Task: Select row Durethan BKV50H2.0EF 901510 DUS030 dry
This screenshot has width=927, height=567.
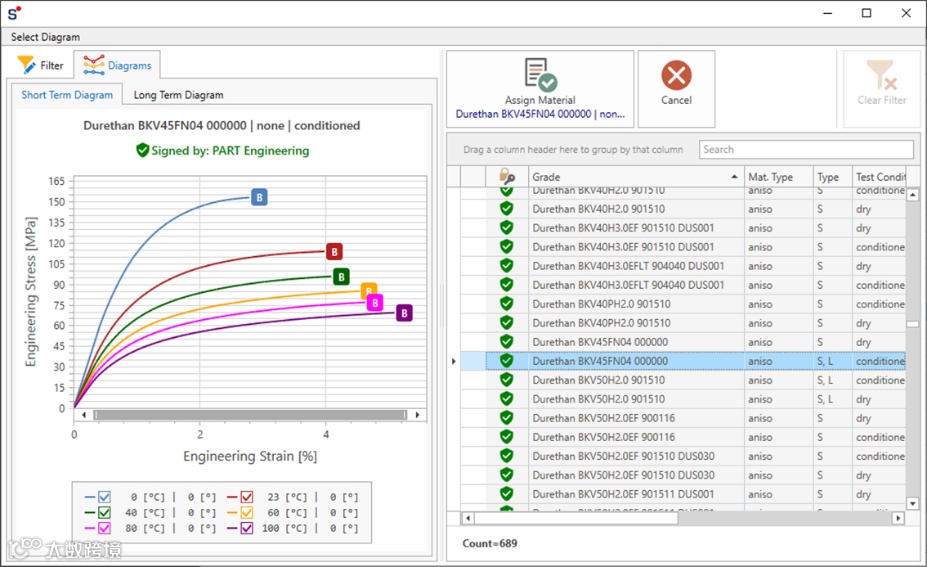Action: pyautogui.click(x=683, y=475)
